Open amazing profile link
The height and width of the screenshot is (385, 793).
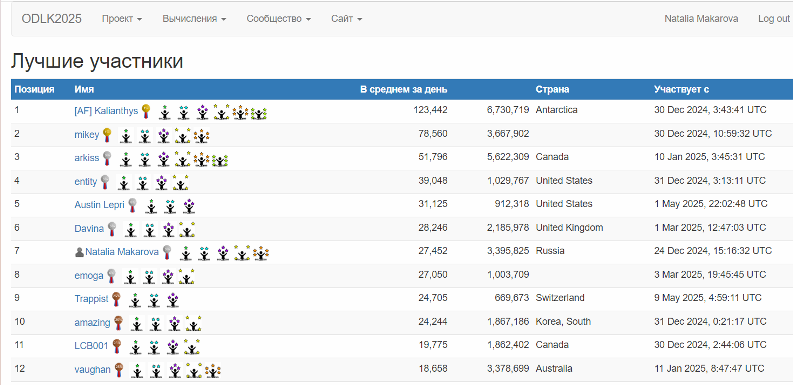pos(93,322)
